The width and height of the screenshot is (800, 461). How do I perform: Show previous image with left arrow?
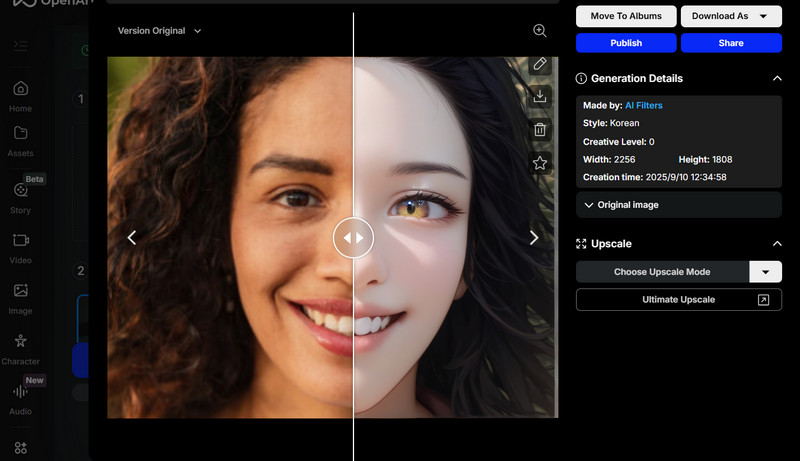click(132, 238)
